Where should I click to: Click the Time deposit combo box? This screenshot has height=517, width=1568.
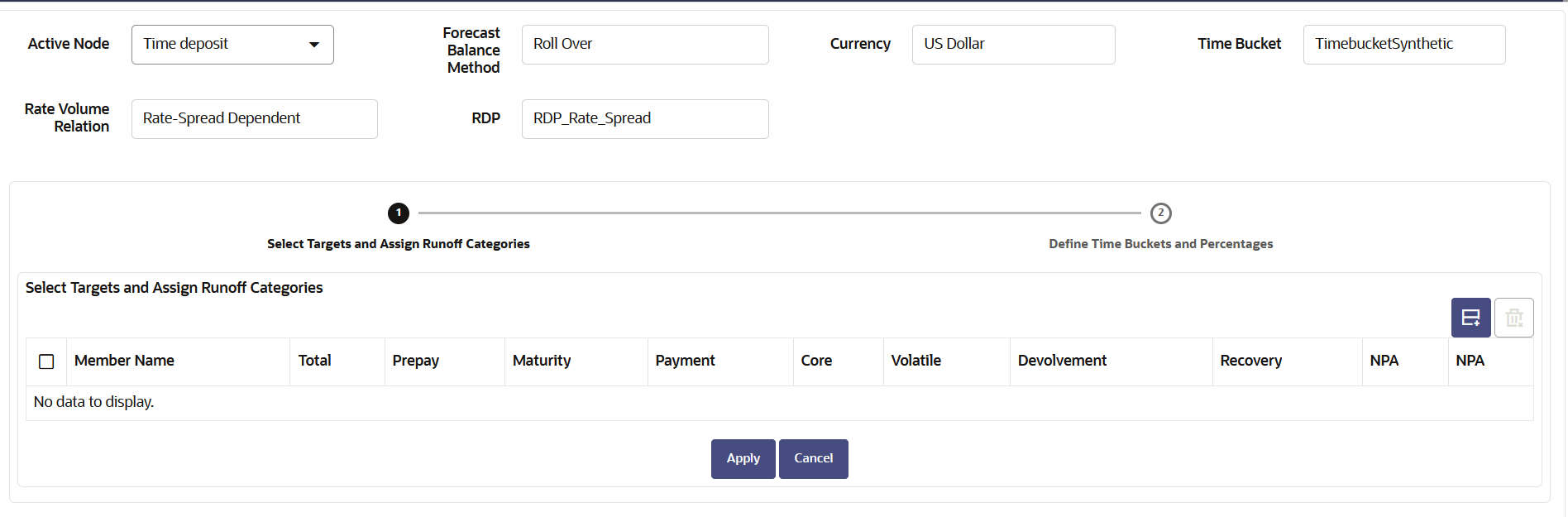coord(232,45)
